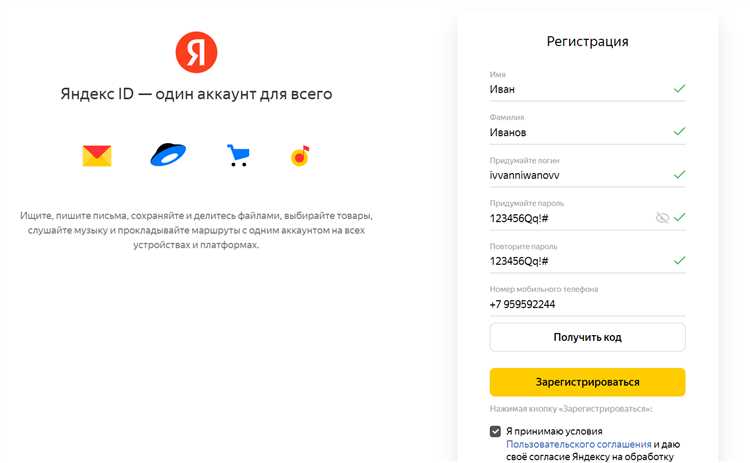Click the green checkmark beside repeat password field
750x463 pixels.
point(680,261)
